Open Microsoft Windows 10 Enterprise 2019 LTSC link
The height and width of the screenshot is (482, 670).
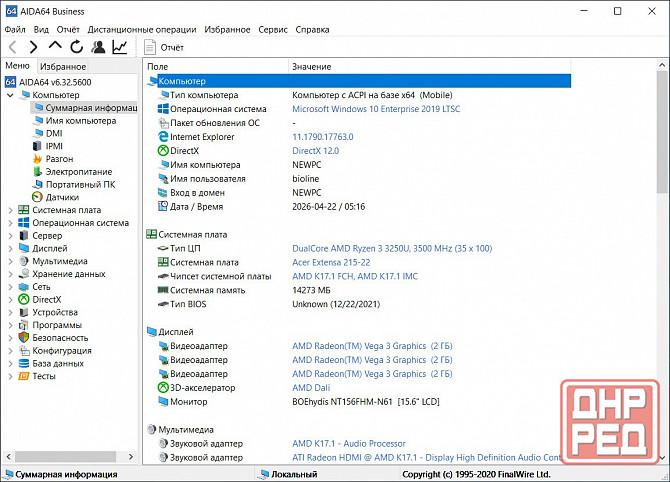tap(376, 109)
